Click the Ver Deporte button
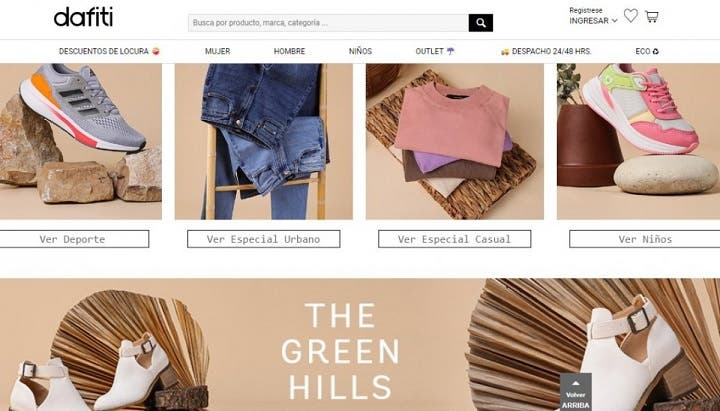The width and height of the screenshot is (720, 411). pos(74,239)
